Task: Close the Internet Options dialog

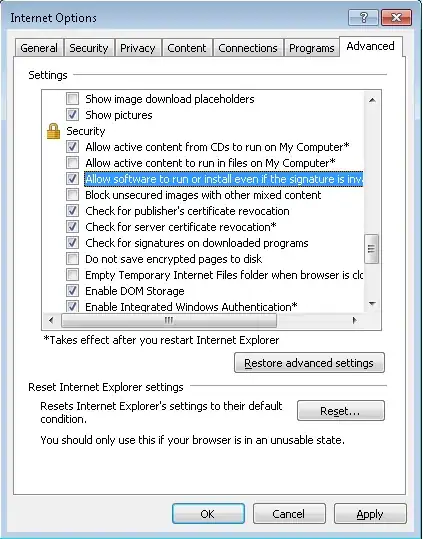Action: click(396, 17)
